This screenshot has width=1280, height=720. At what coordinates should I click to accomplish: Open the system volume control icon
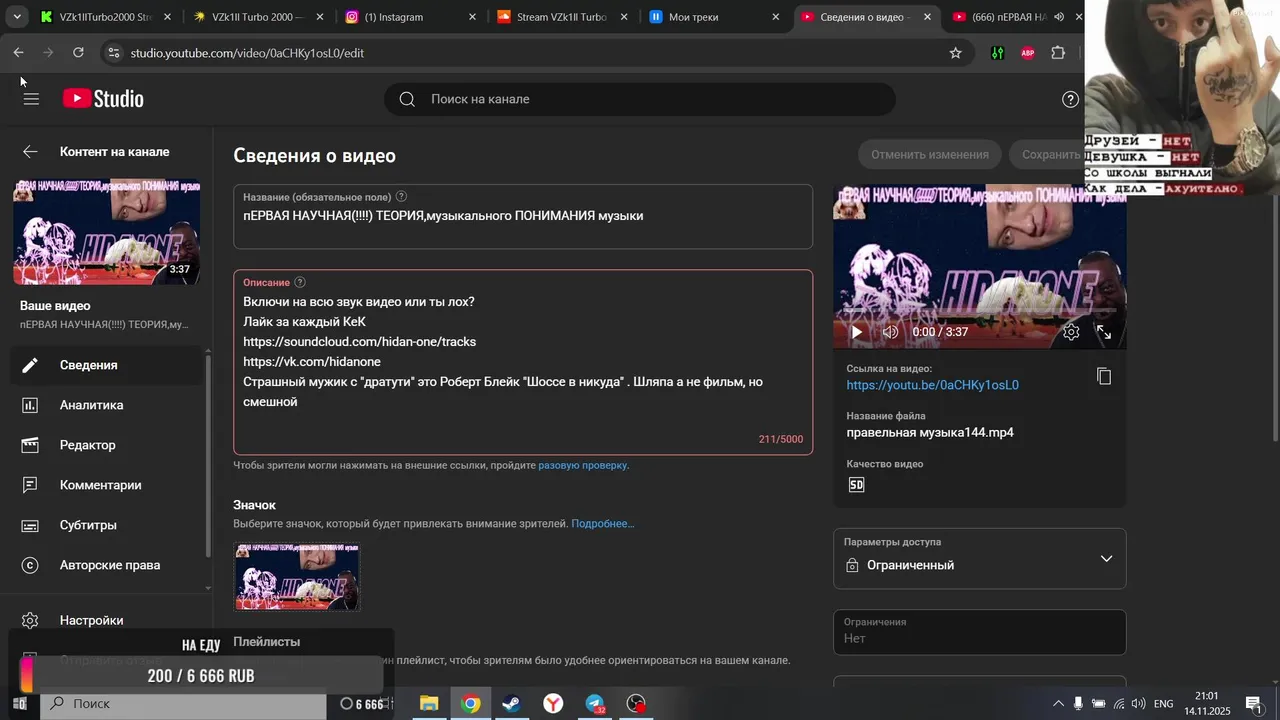pos(1138,704)
